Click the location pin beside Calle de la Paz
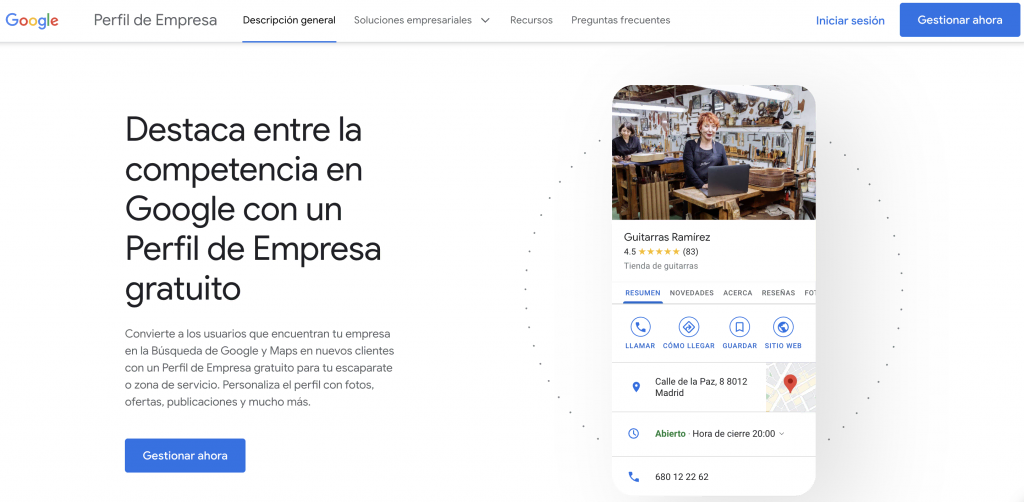The height and width of the screenshot is (502, 1024). (x=634, y=387)
